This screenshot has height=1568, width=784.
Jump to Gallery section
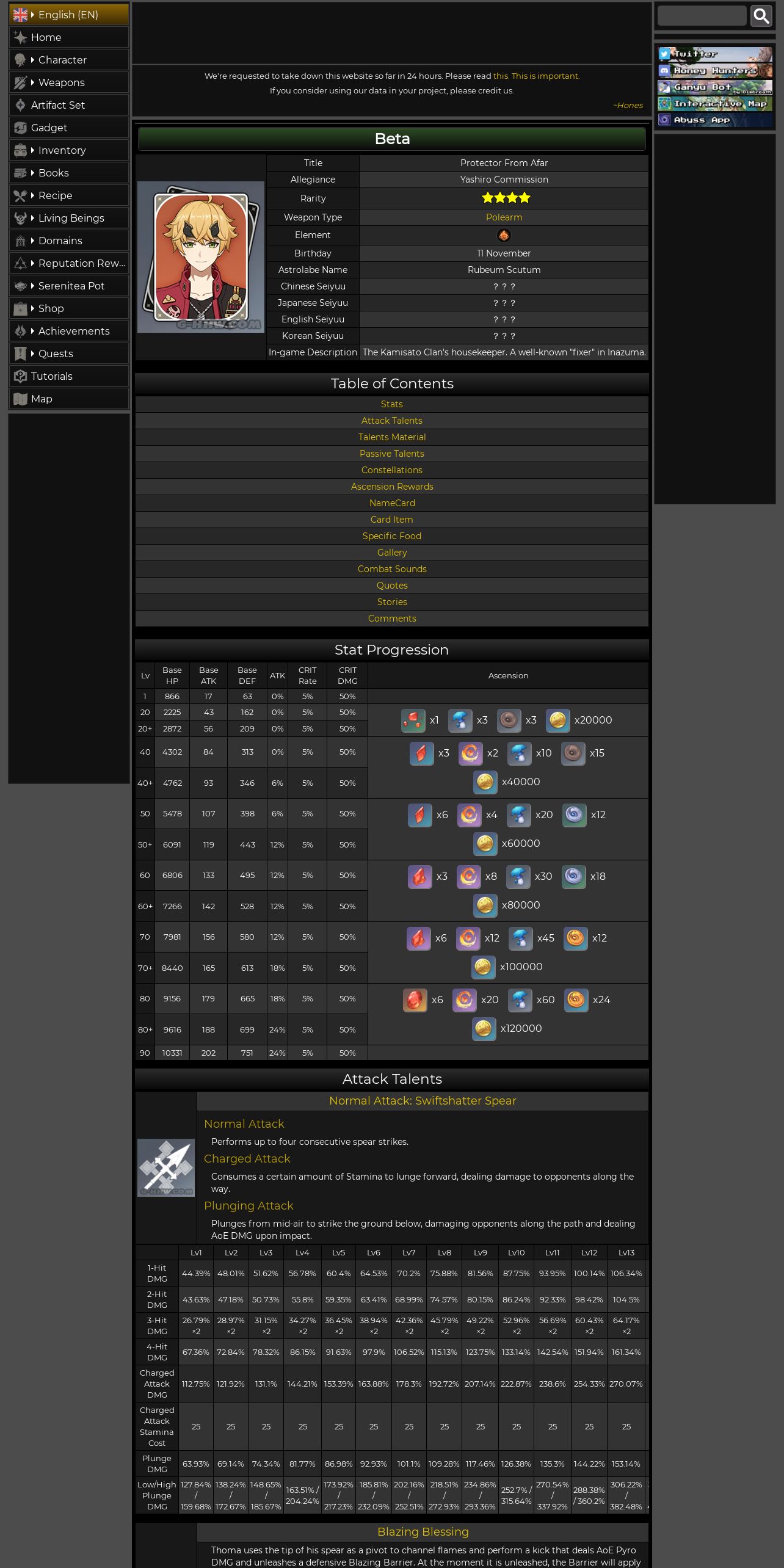point(392,553)
